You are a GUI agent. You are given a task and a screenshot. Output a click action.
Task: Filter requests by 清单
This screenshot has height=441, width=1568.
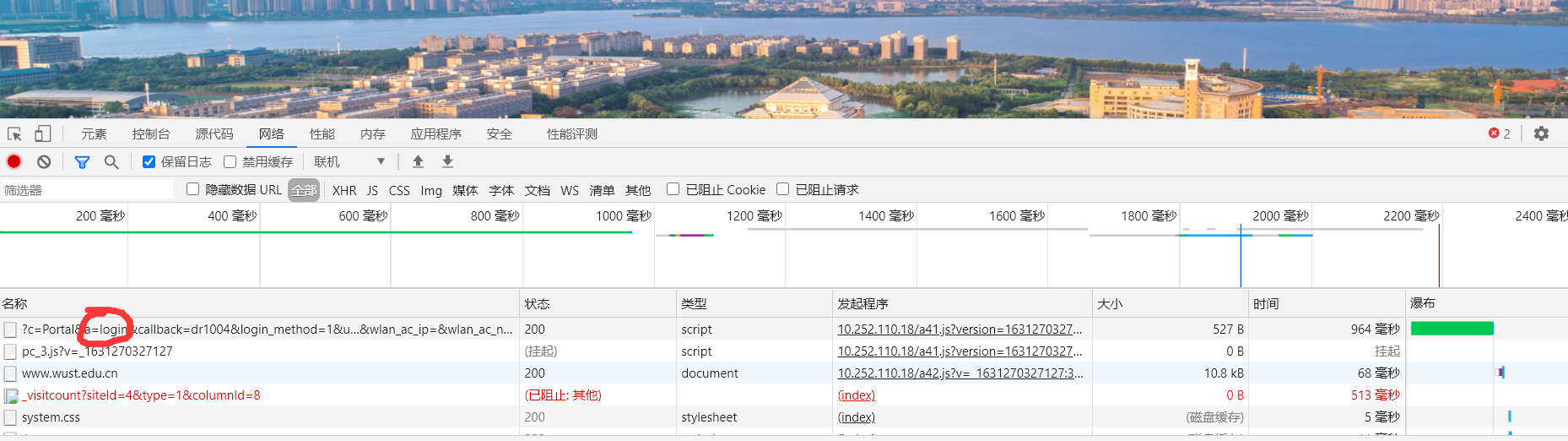click(x=602, y=190)
